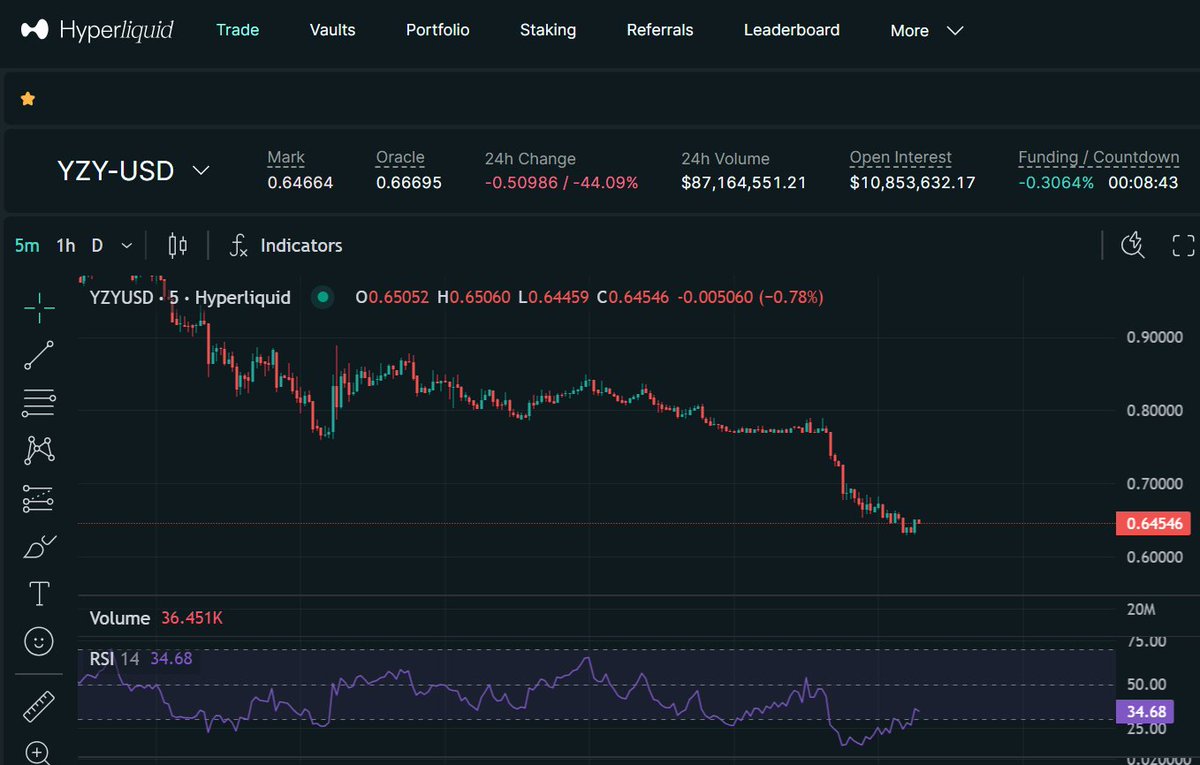Open the Indicators dialog

pos(286,245)
